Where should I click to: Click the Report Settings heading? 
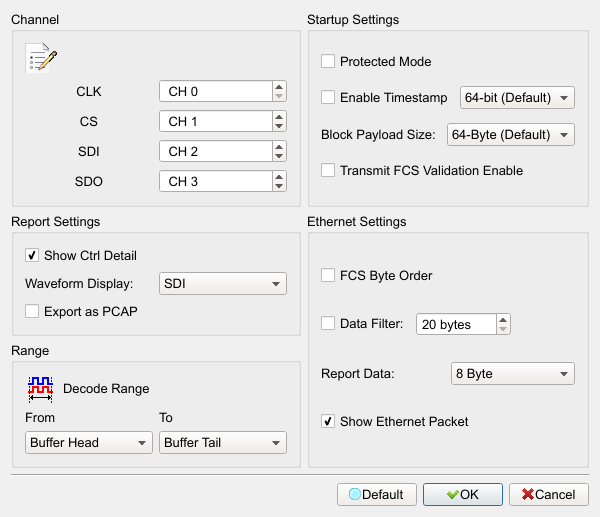coord(55,222)
